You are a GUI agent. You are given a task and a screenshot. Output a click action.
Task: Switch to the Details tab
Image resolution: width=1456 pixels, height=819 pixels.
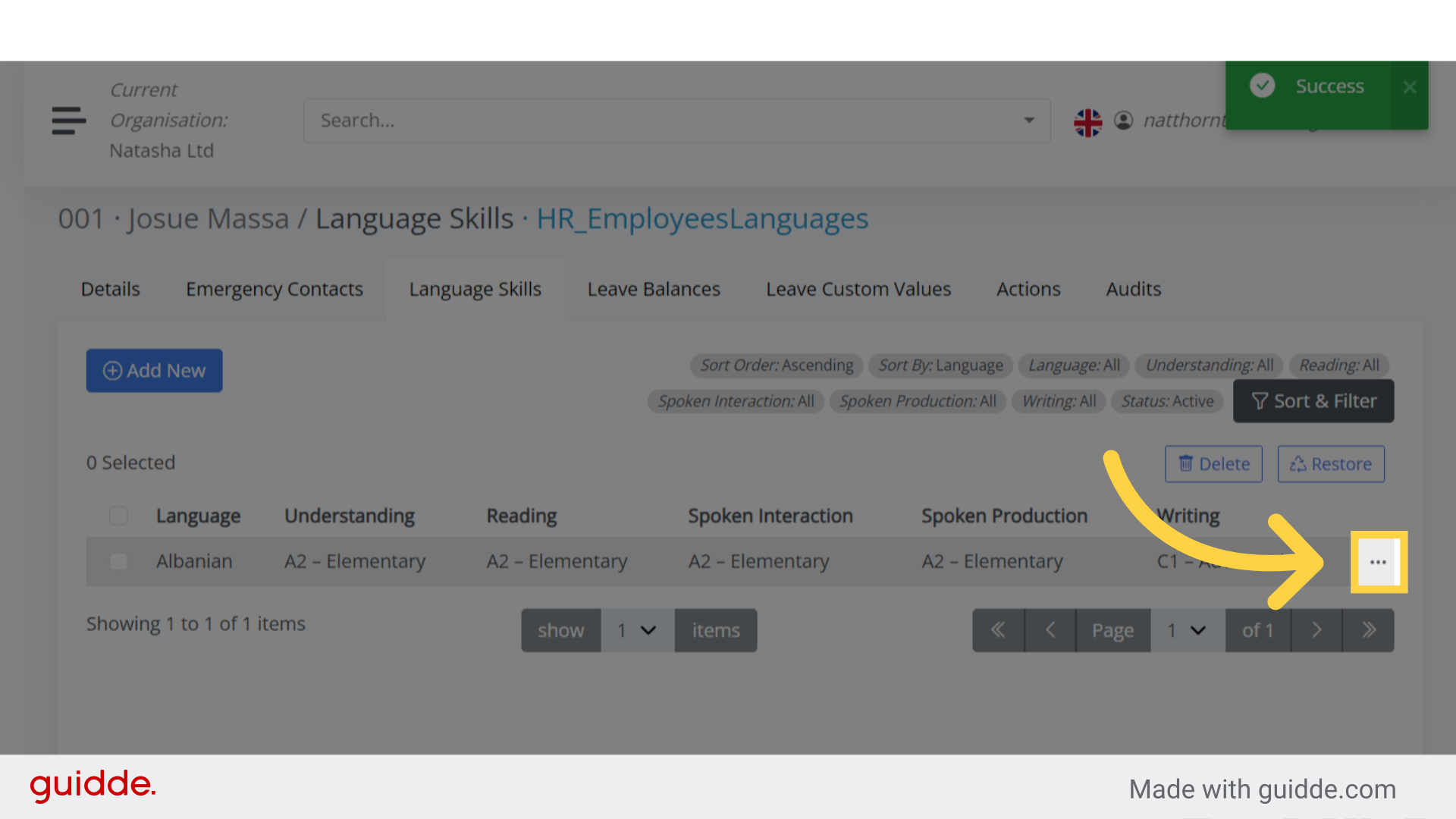(x=111, y=289)
